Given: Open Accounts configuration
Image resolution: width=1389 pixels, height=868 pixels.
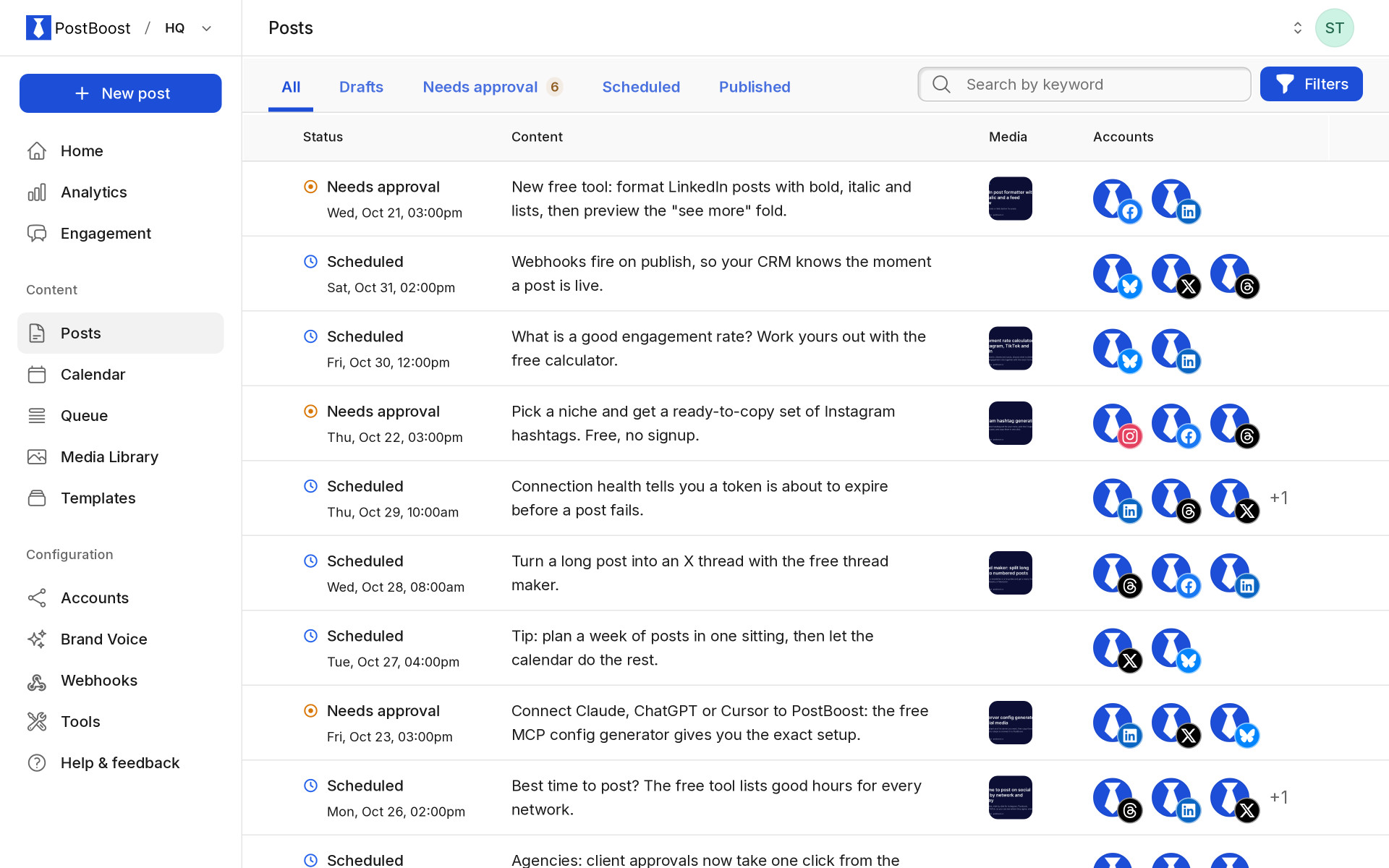Looking at the screenshot, I should click(120, 597).
